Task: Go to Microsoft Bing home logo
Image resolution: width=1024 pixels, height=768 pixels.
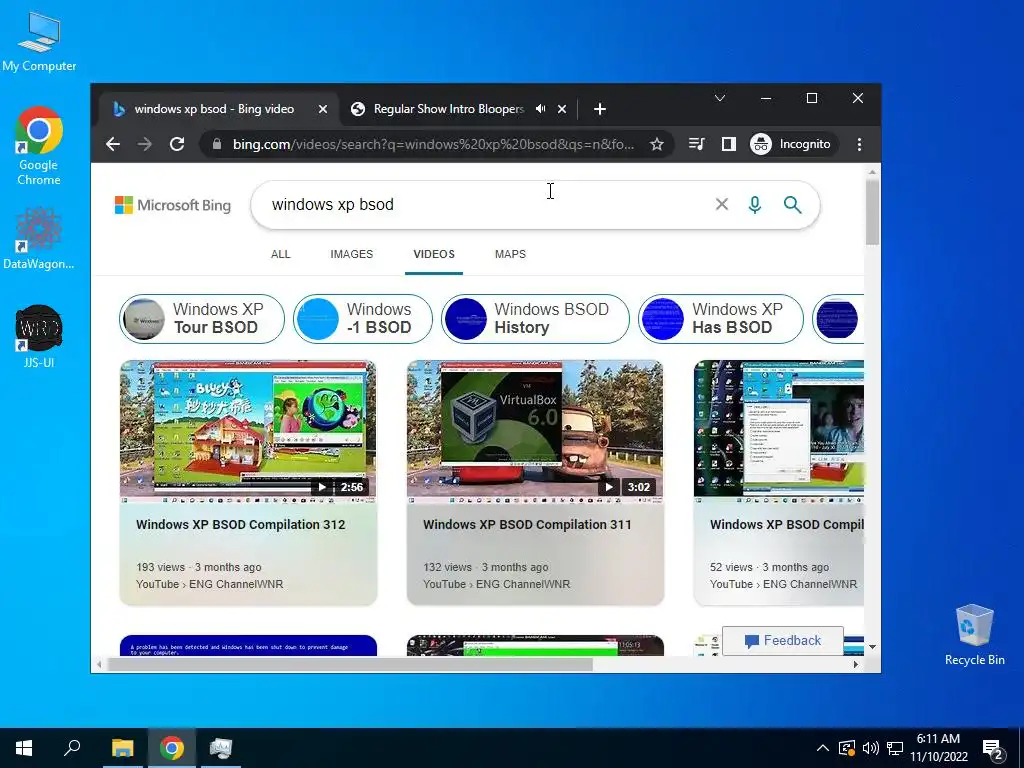Action: pyautogui.click(x=173, y=205)
